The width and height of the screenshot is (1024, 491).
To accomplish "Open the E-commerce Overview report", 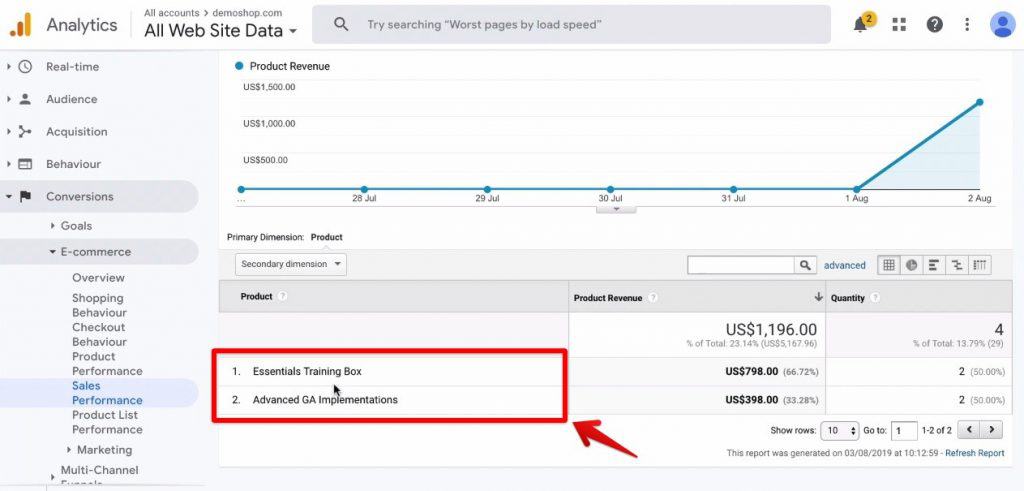I will pyautogui.click(x=98, y=278).
